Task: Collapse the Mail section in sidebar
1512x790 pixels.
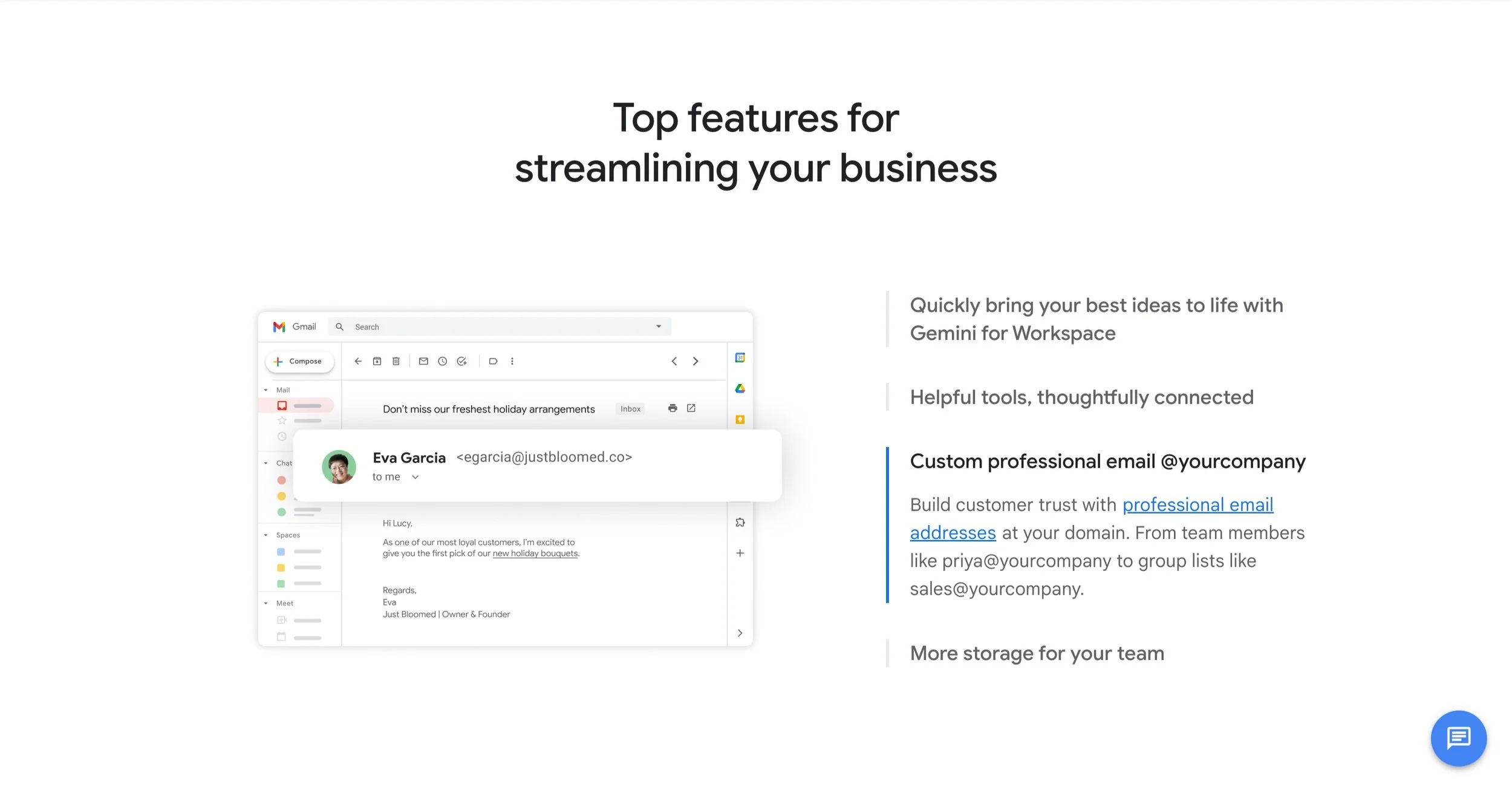Action: (266, 390)
